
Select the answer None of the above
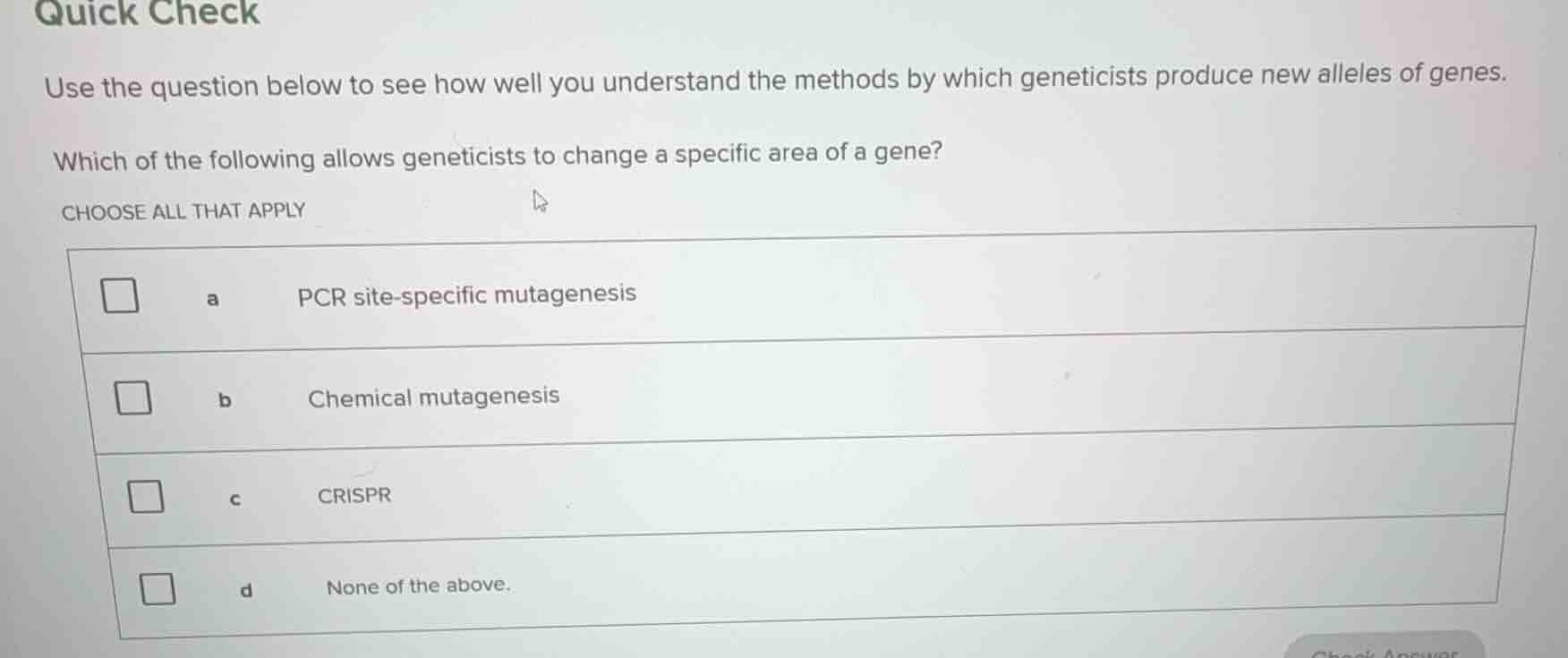[x=419, y=586]
